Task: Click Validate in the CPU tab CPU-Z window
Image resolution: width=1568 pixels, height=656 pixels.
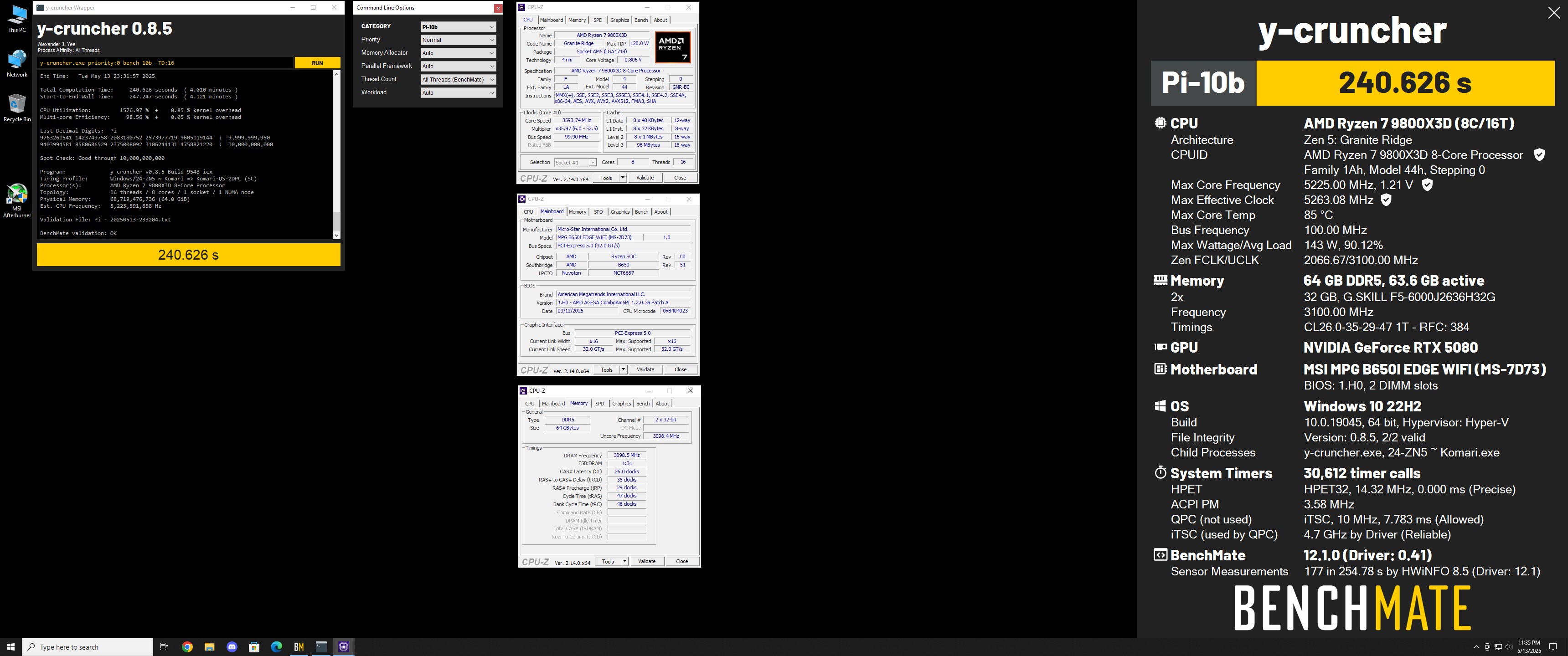Action: coord(645,178)
